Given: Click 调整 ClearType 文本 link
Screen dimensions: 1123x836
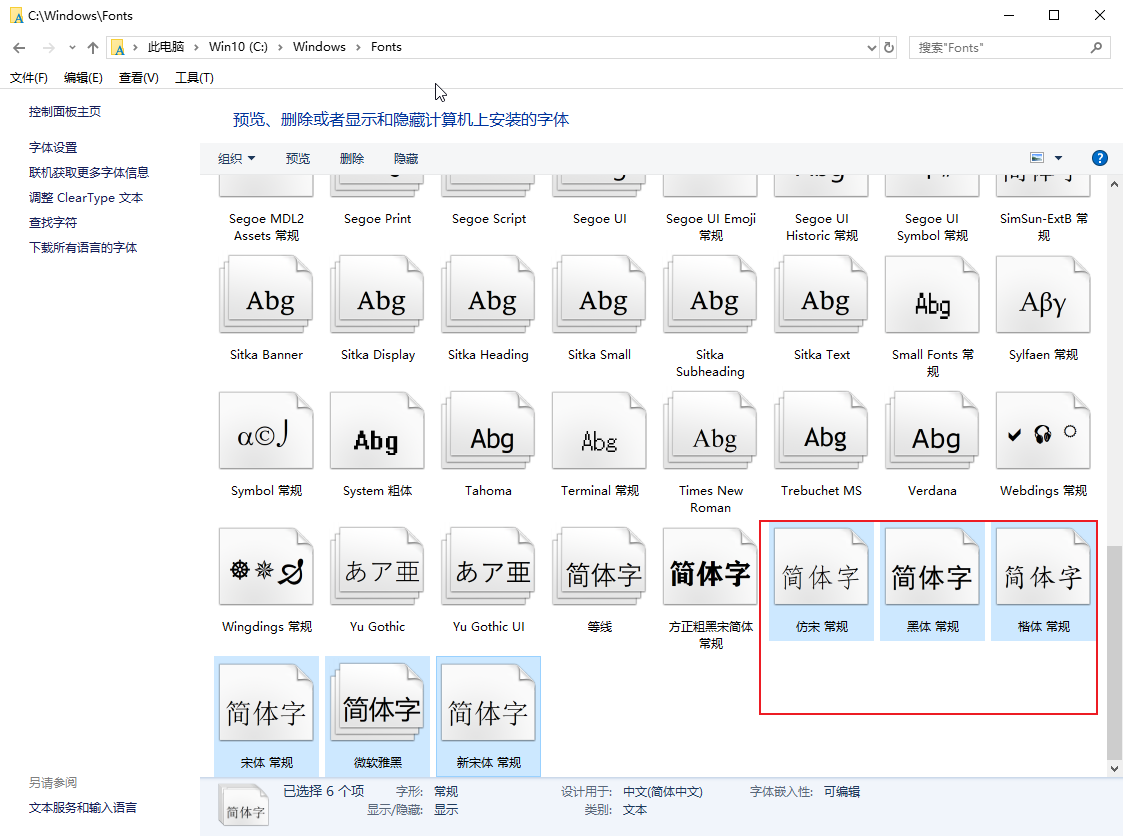Looking at the screenshot, I should (x=86, y=197).
